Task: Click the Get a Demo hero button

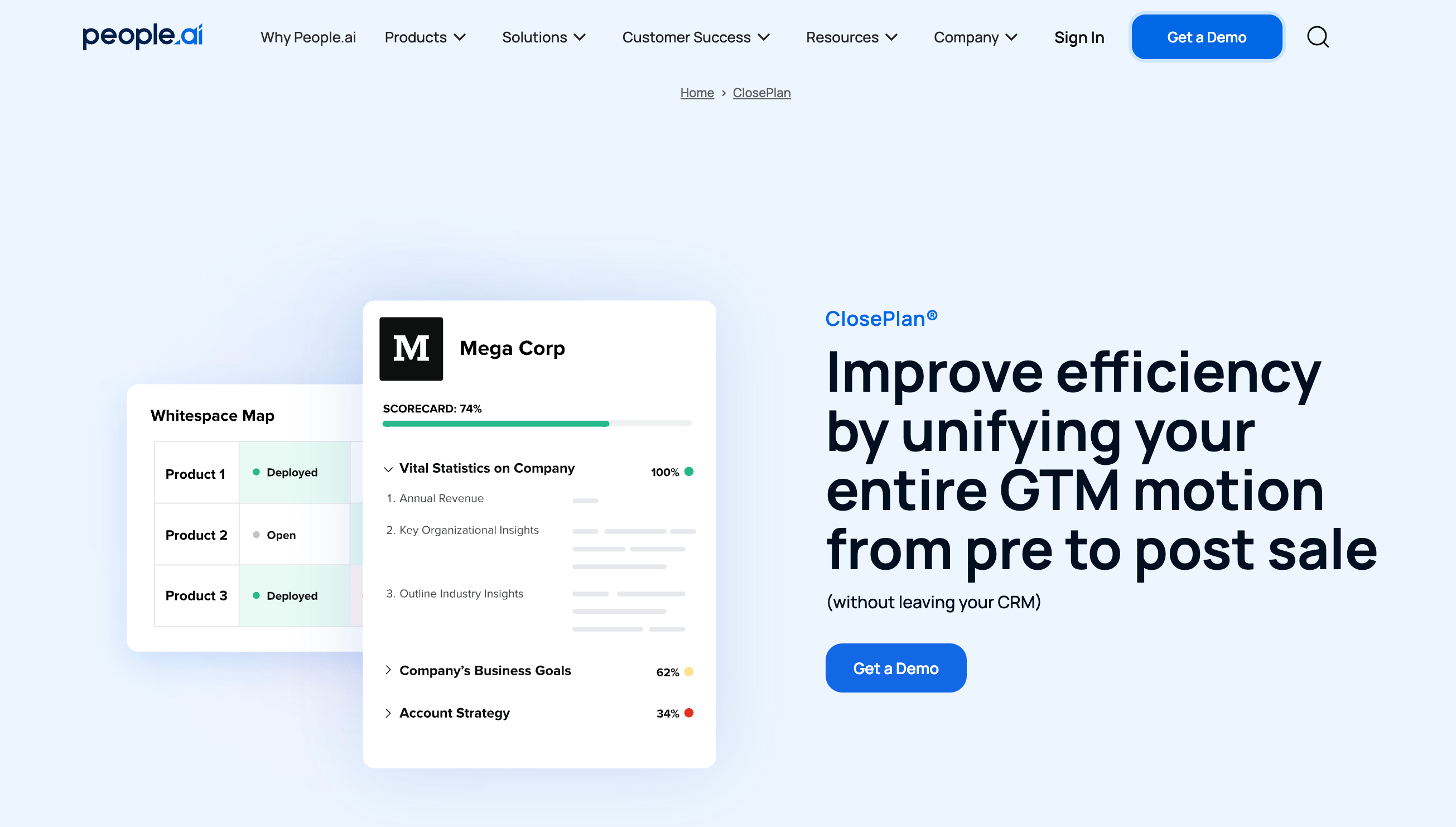Action: (896, 668)
